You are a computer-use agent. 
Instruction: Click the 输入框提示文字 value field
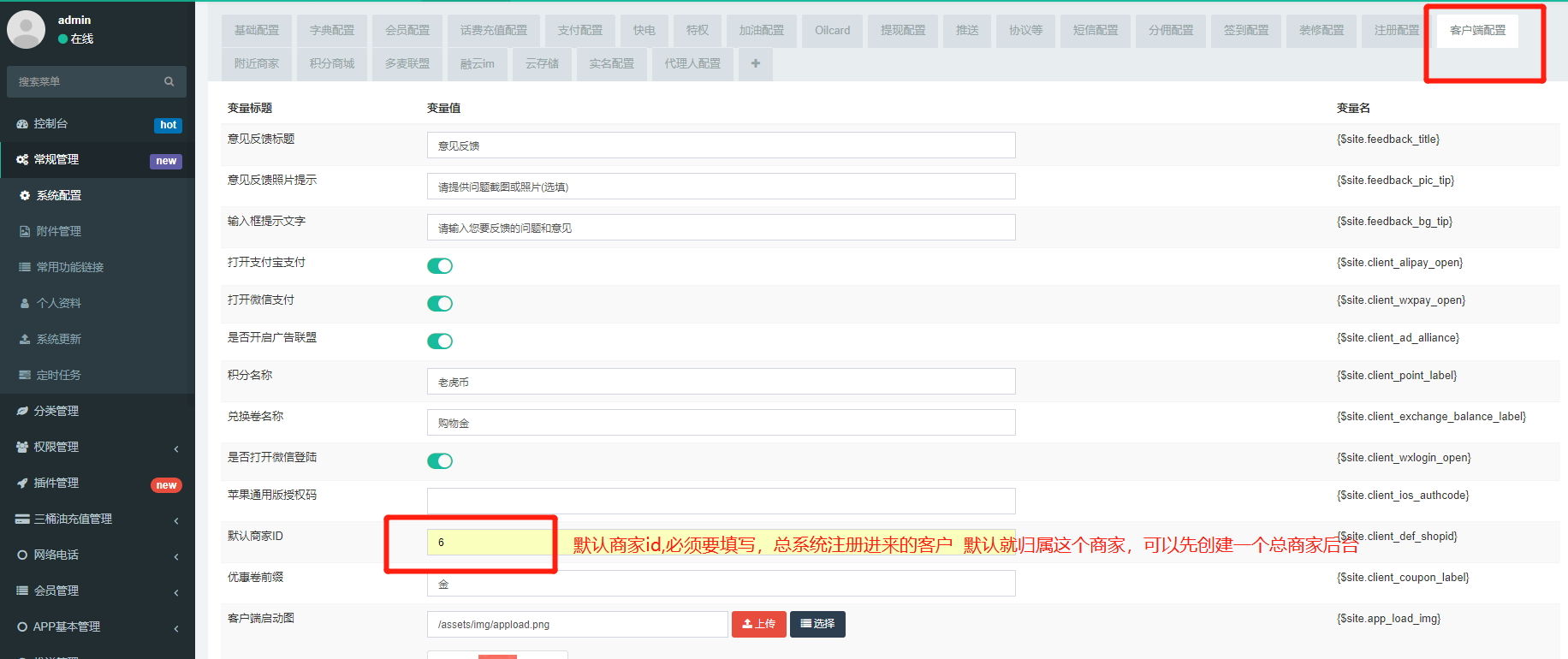722,228
